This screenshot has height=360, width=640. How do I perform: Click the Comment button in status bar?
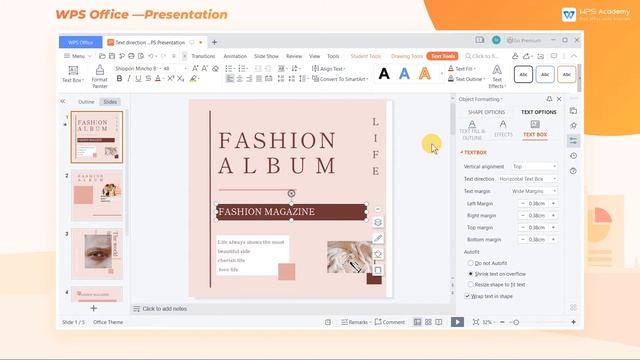(x=390, y=322)
